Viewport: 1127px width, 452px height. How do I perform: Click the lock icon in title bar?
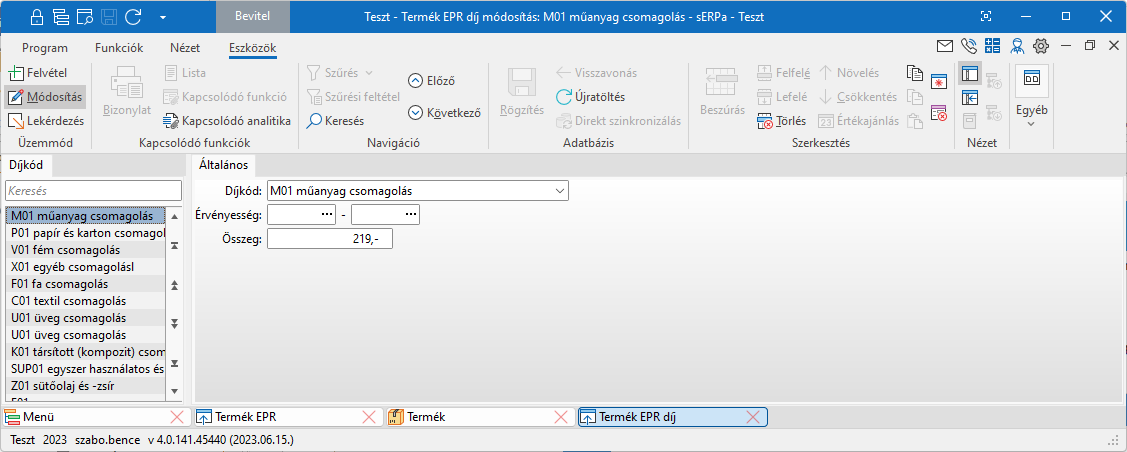(38, 16)
